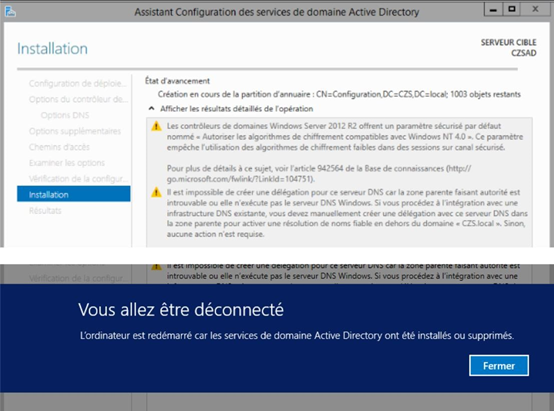554x411 pixels.
Task: Click the Active Directory wizard title bar icon
Action: (x=10, y=12)
